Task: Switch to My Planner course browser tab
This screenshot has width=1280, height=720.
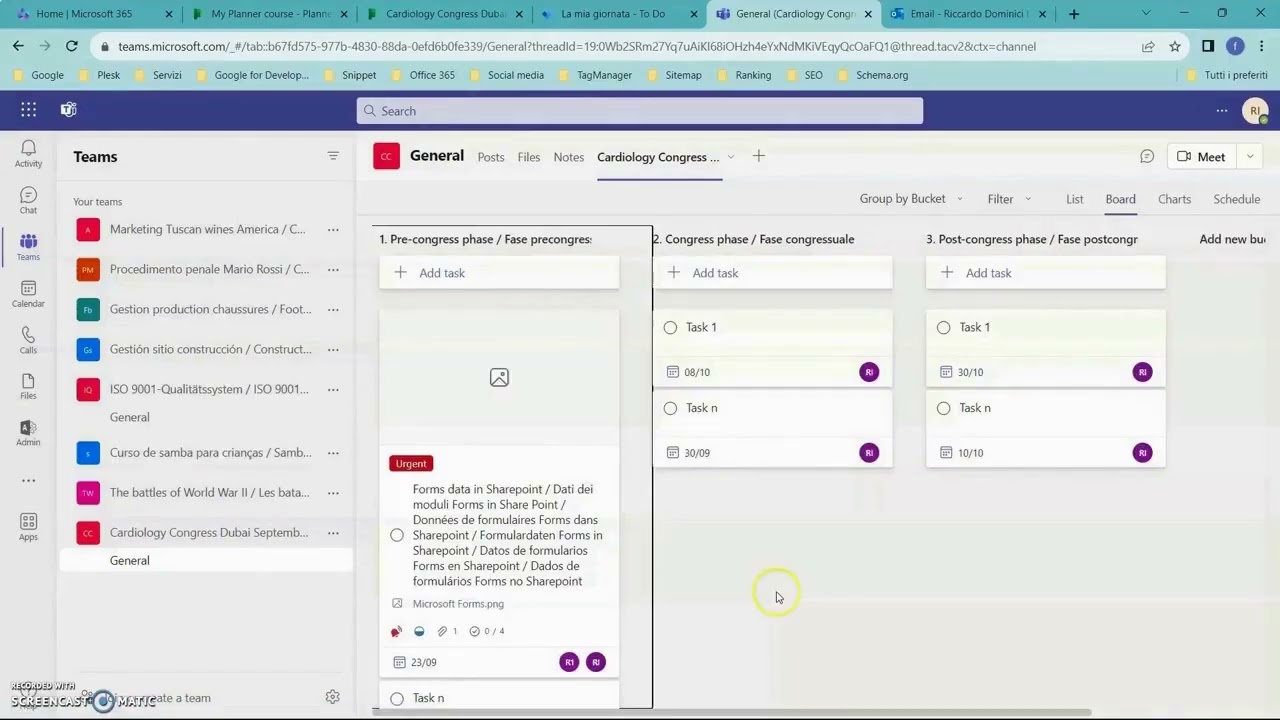Action: click(x=271, y=14)
